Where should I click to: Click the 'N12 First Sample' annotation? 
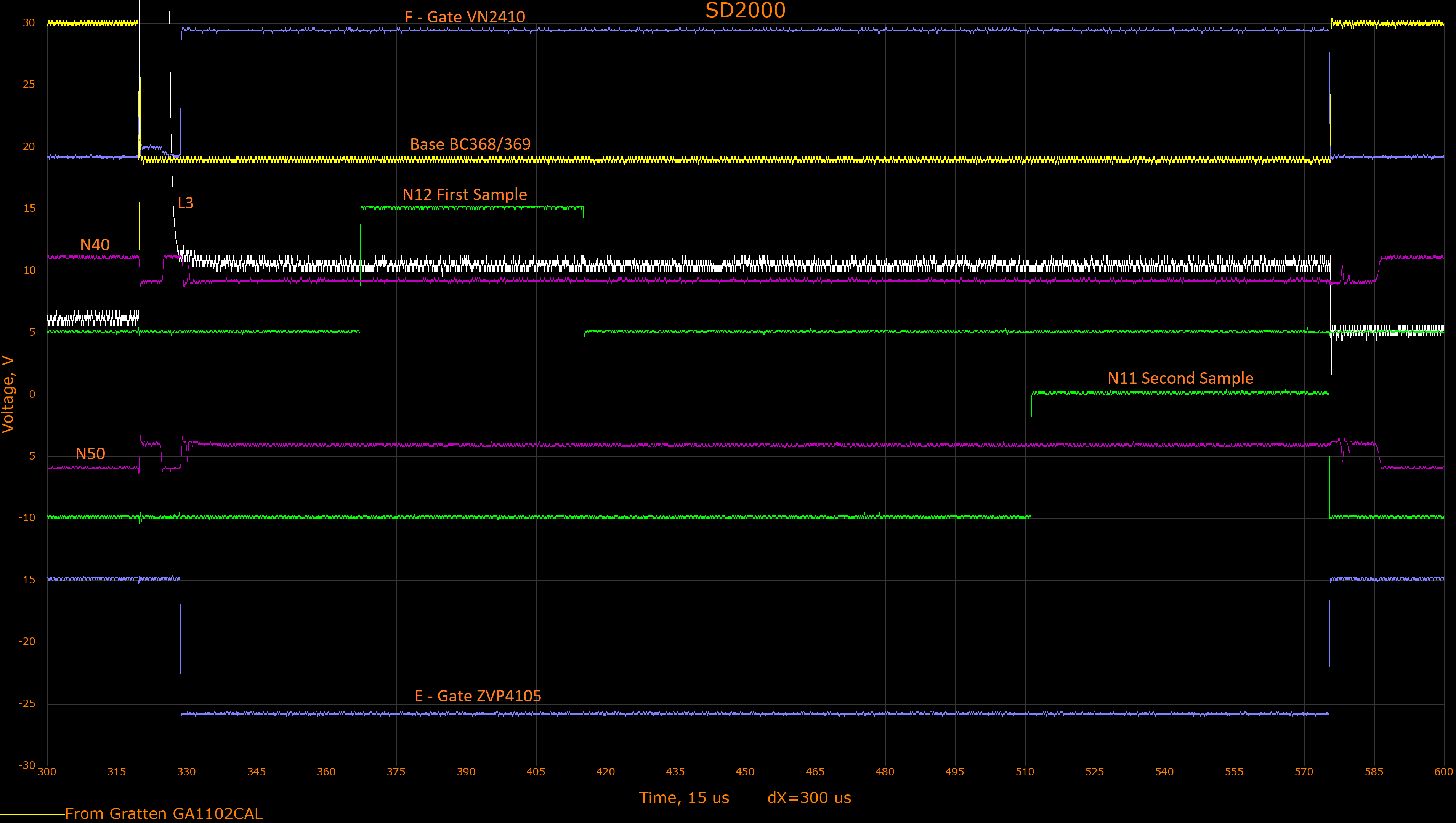point(464,194)
